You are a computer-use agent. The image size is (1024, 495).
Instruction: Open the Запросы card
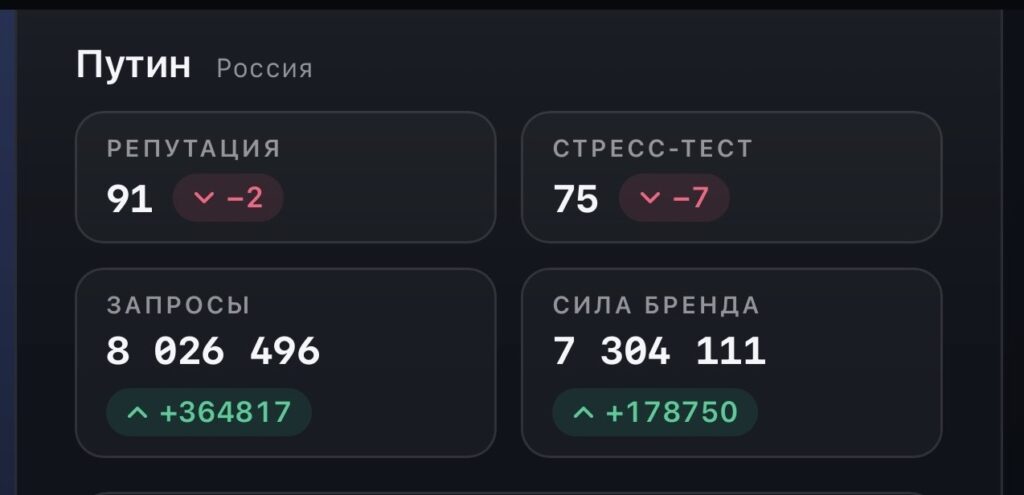(x=285, y=362)
